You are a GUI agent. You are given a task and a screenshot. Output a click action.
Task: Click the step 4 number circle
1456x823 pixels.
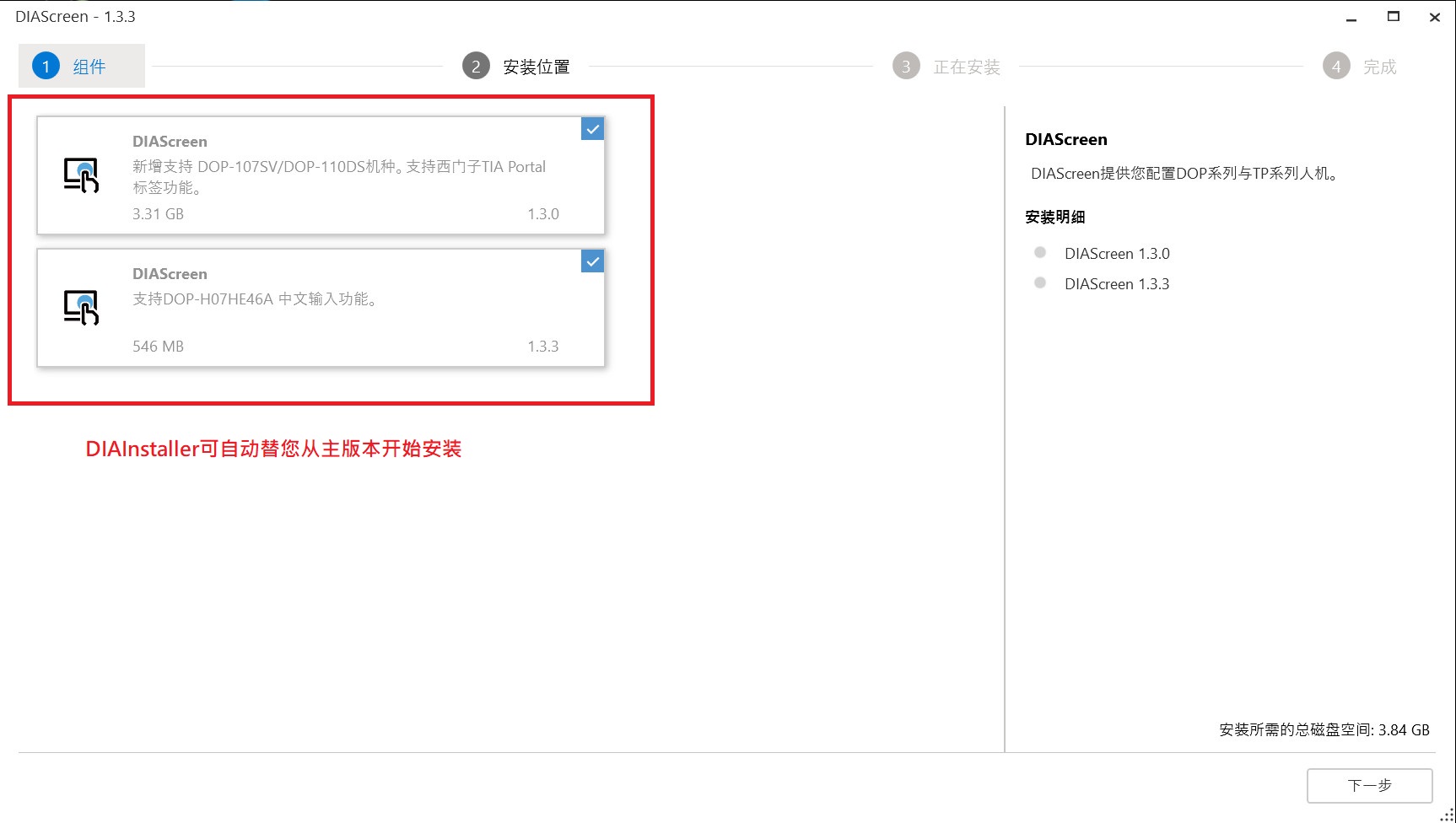(1336, 66)
